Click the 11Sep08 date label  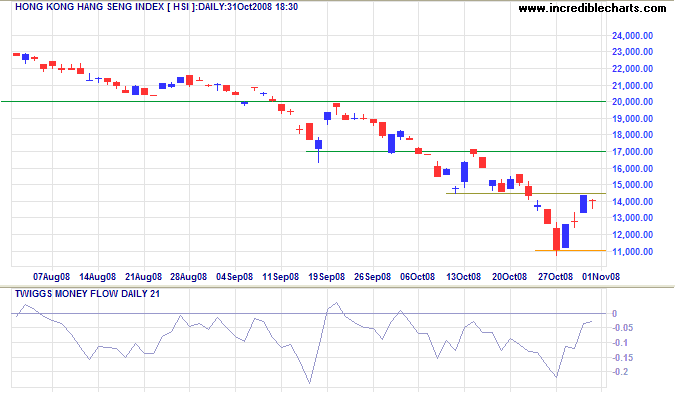281,277
